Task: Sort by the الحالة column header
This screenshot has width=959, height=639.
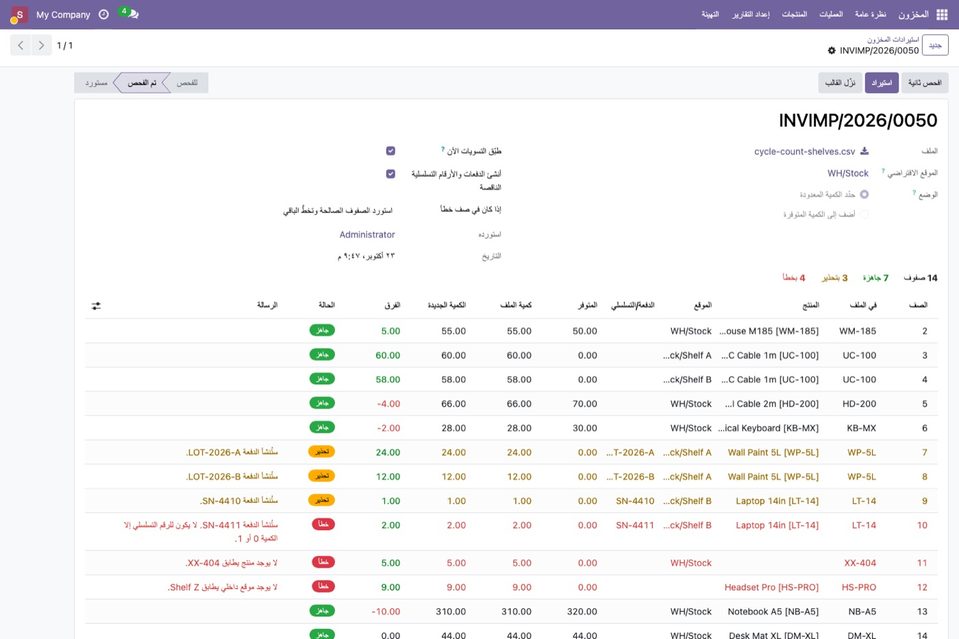Action: (326, 305)
